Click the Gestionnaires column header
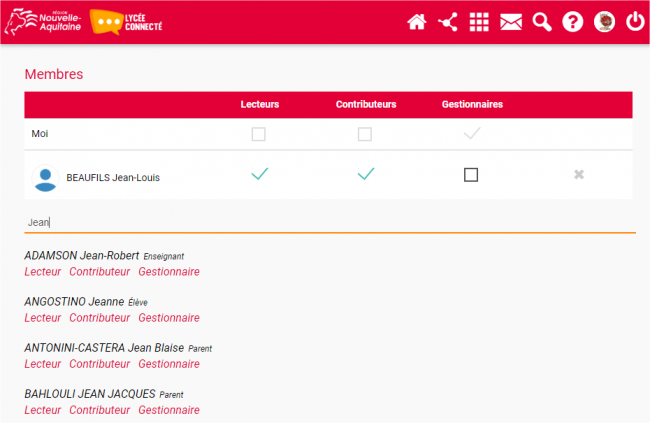The height and width of the screenshot is (423, 650). click(x=472, y=104)
